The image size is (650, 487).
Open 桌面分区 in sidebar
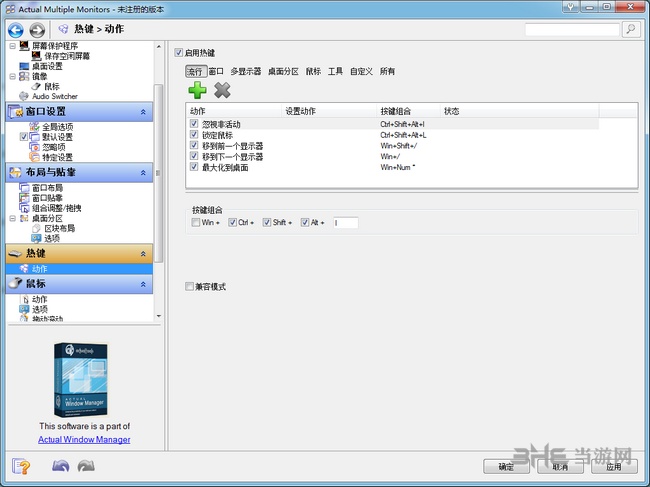(x=47, y=218)
